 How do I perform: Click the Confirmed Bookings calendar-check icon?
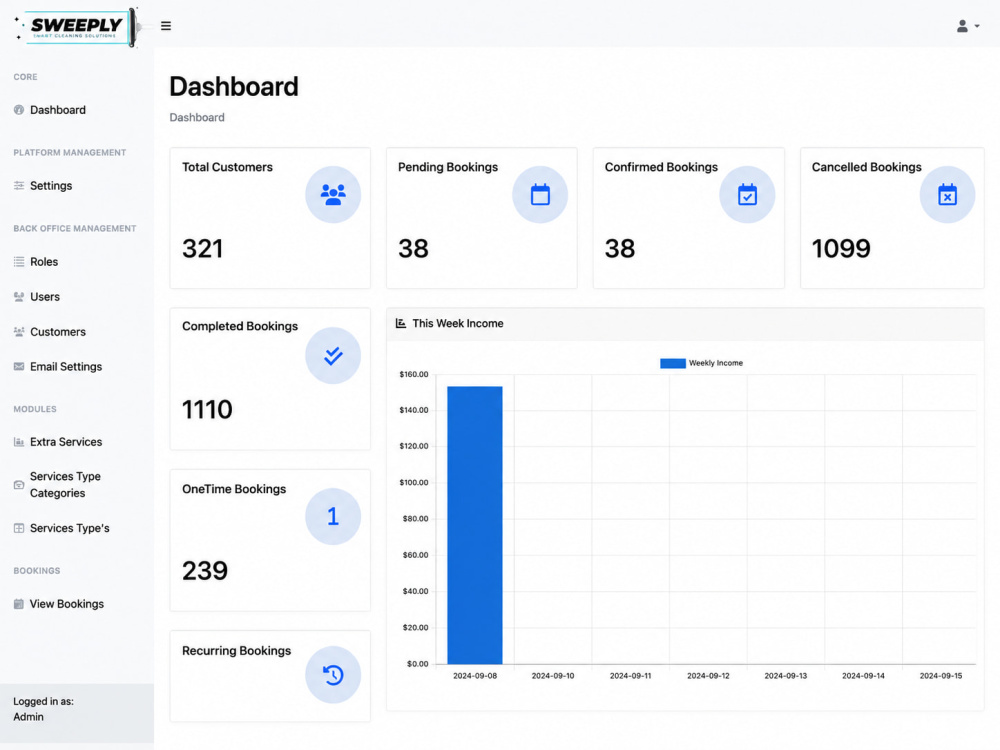tap(747, 195)
